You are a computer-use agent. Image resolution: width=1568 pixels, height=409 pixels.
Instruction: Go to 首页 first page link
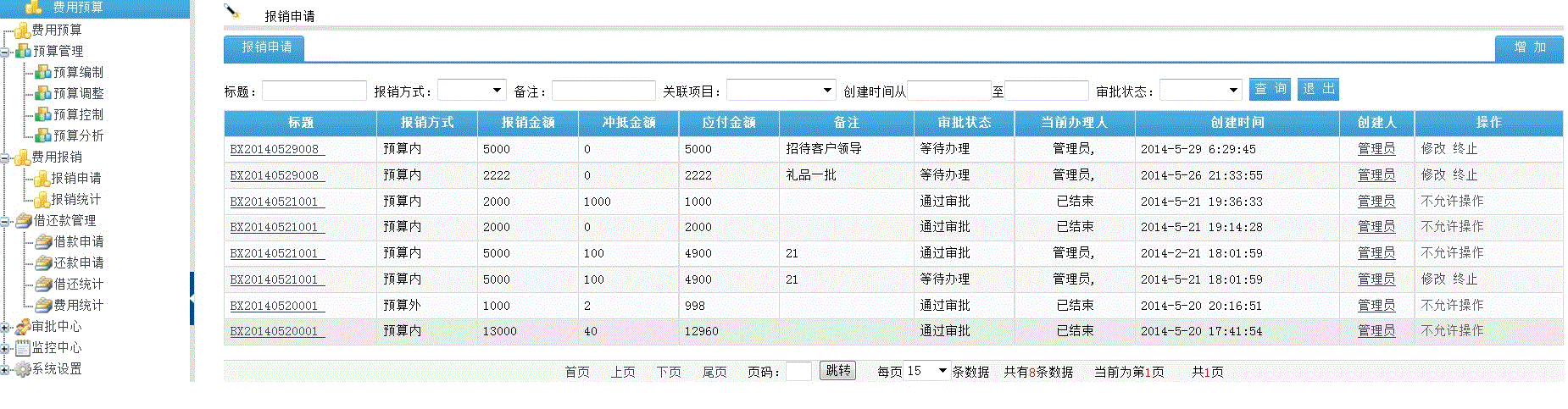[x=577, y=372]
